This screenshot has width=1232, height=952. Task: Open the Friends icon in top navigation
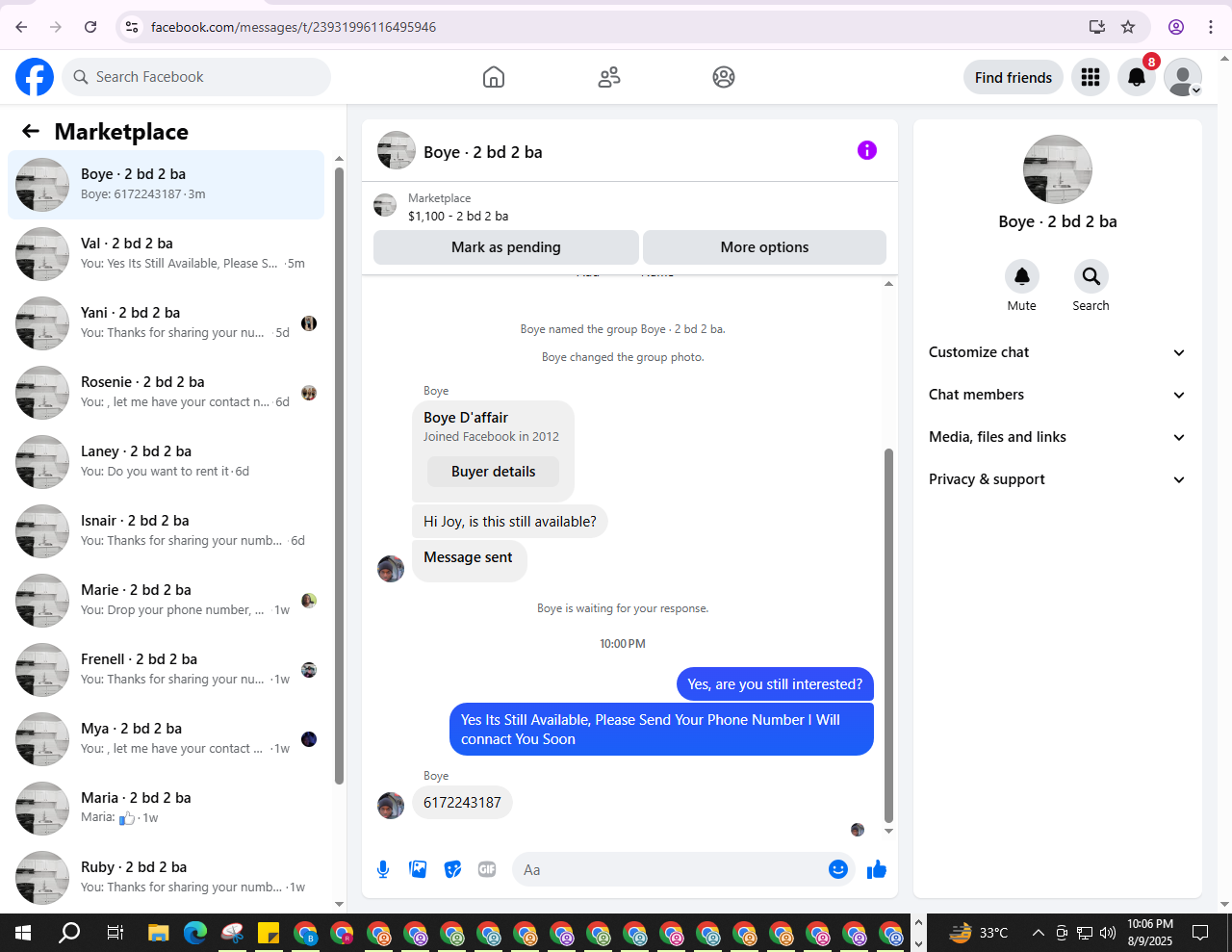tap(609, 77)
